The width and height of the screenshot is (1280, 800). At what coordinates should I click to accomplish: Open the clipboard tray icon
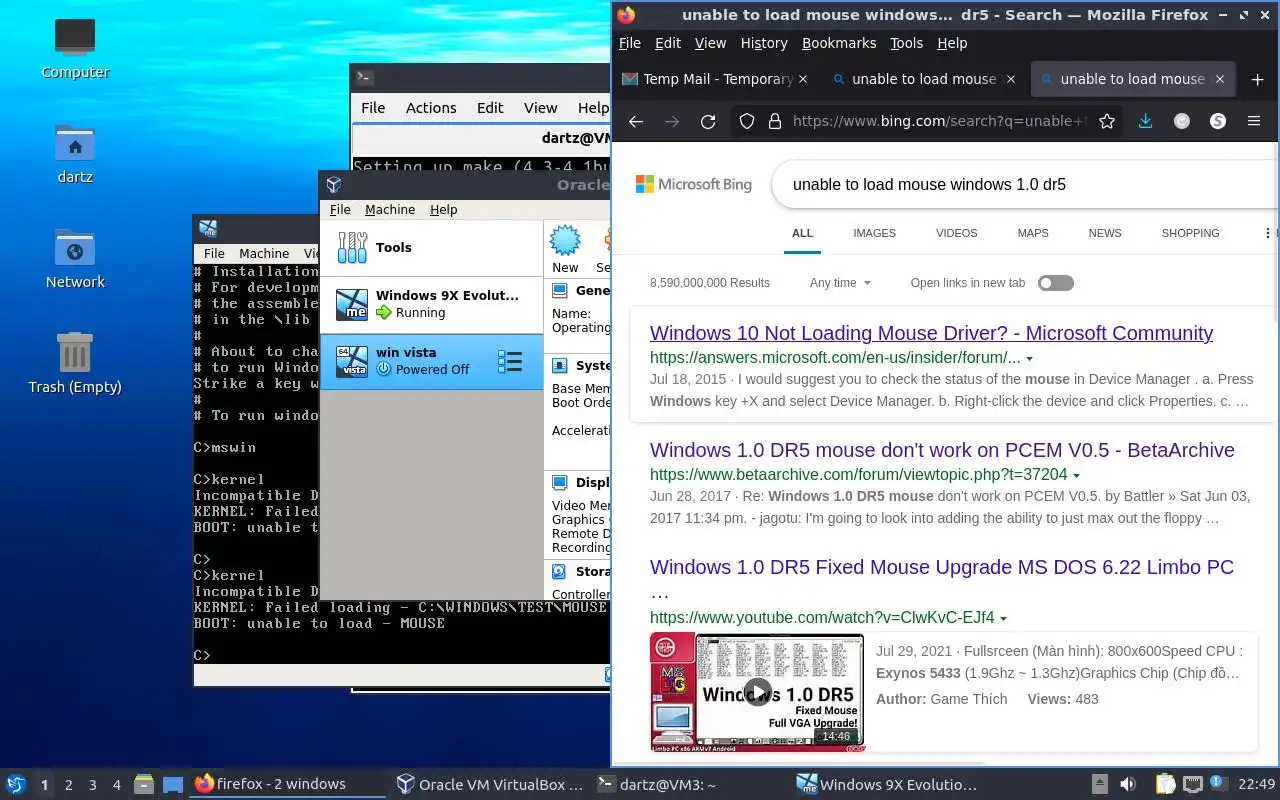1165,784
